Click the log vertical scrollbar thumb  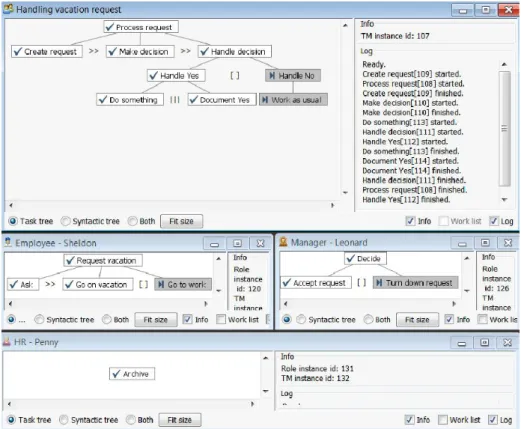505,128
